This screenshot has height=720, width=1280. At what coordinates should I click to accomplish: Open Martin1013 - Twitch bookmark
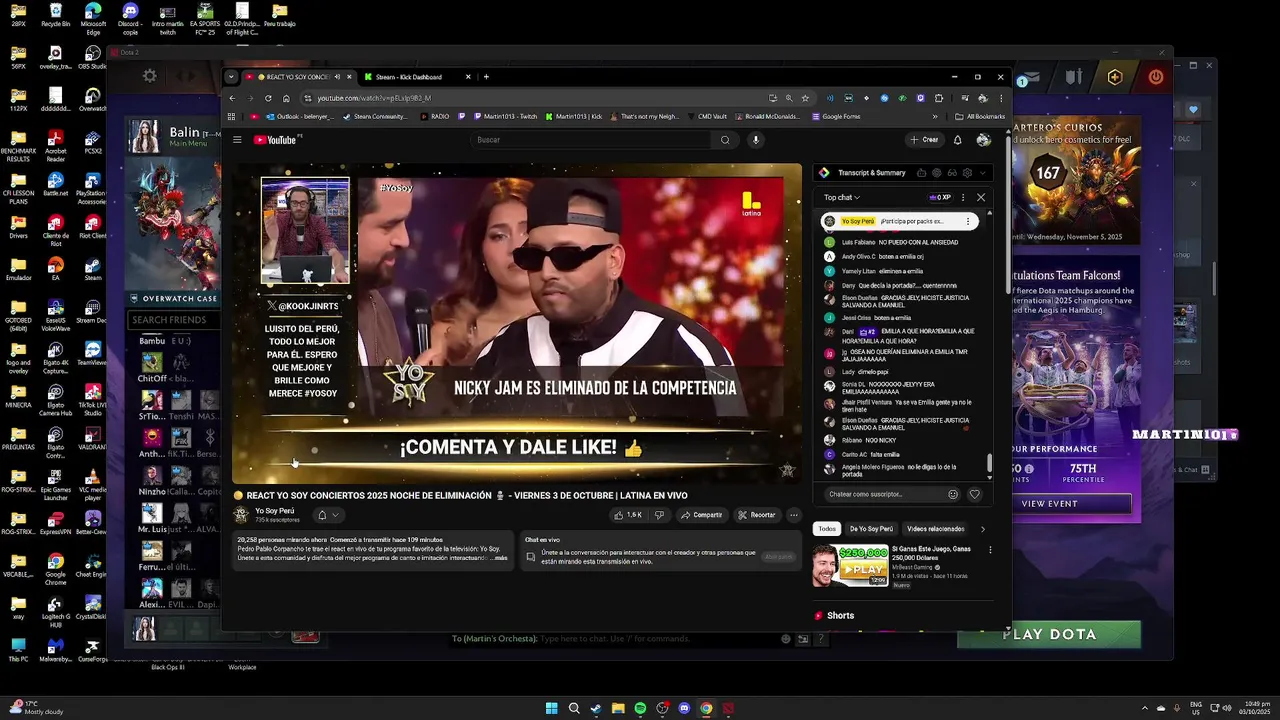[505, 116]
